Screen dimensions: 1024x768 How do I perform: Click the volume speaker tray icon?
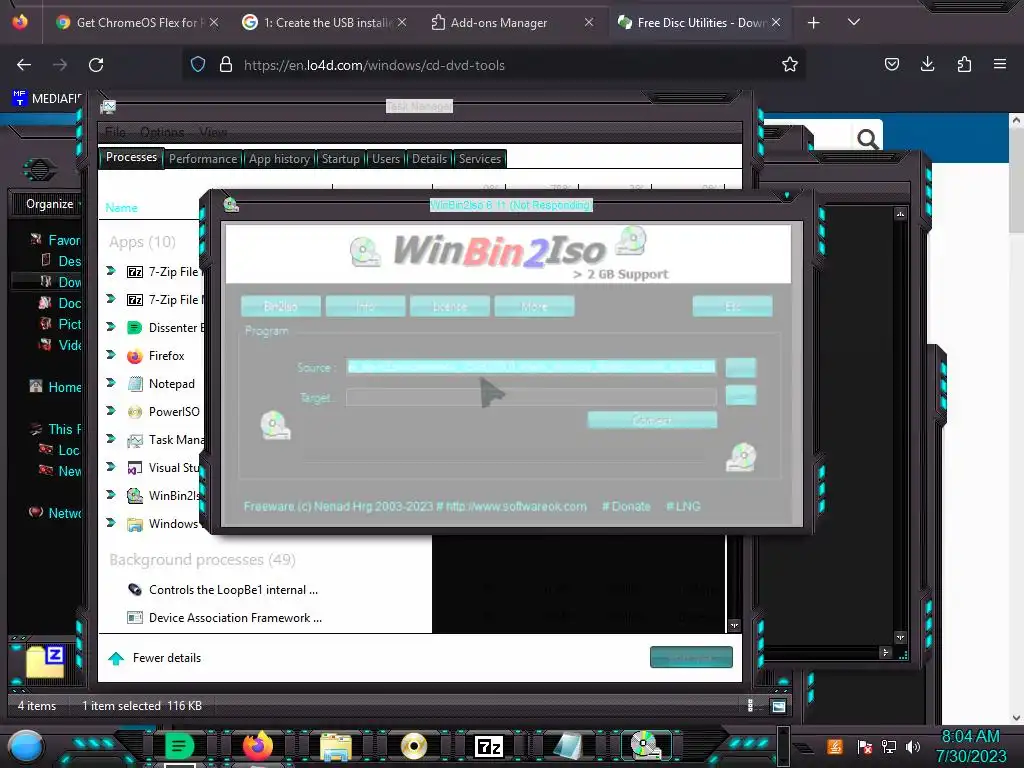(x=913, y=746)
